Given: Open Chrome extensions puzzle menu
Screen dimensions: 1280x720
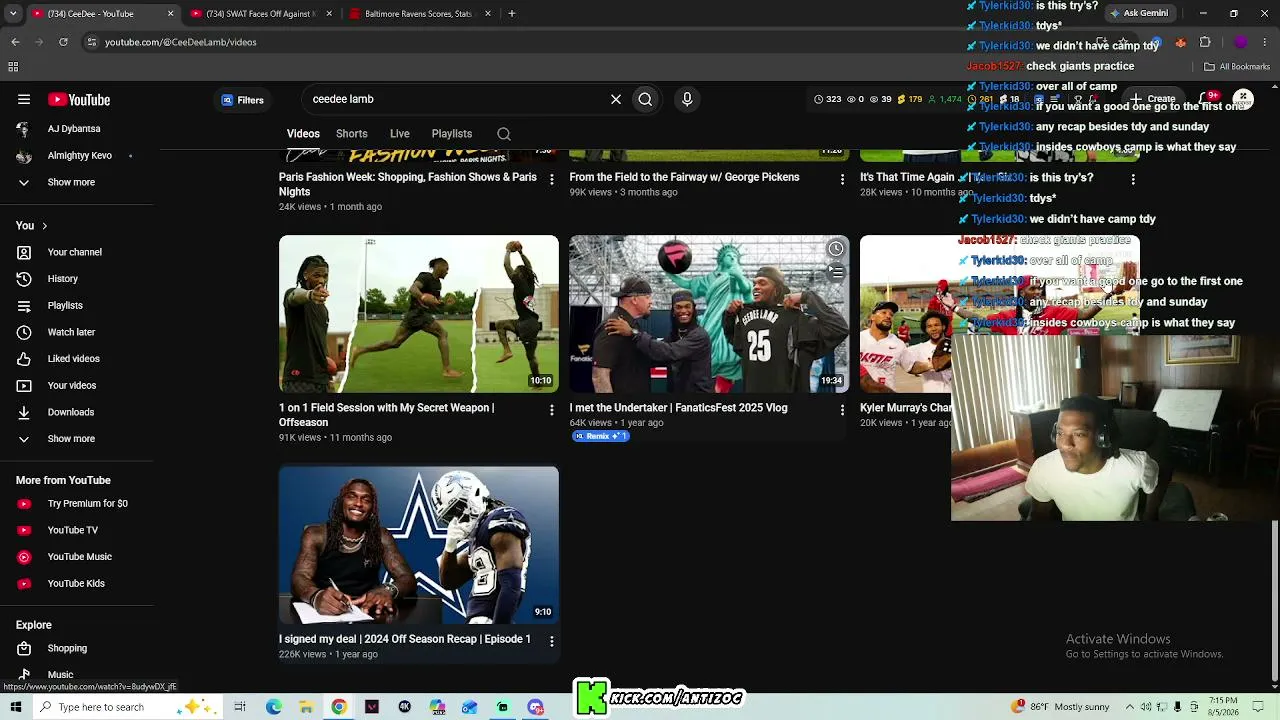Looking at the screenshot, I should pyautogui.click(x=1205, y=42).
